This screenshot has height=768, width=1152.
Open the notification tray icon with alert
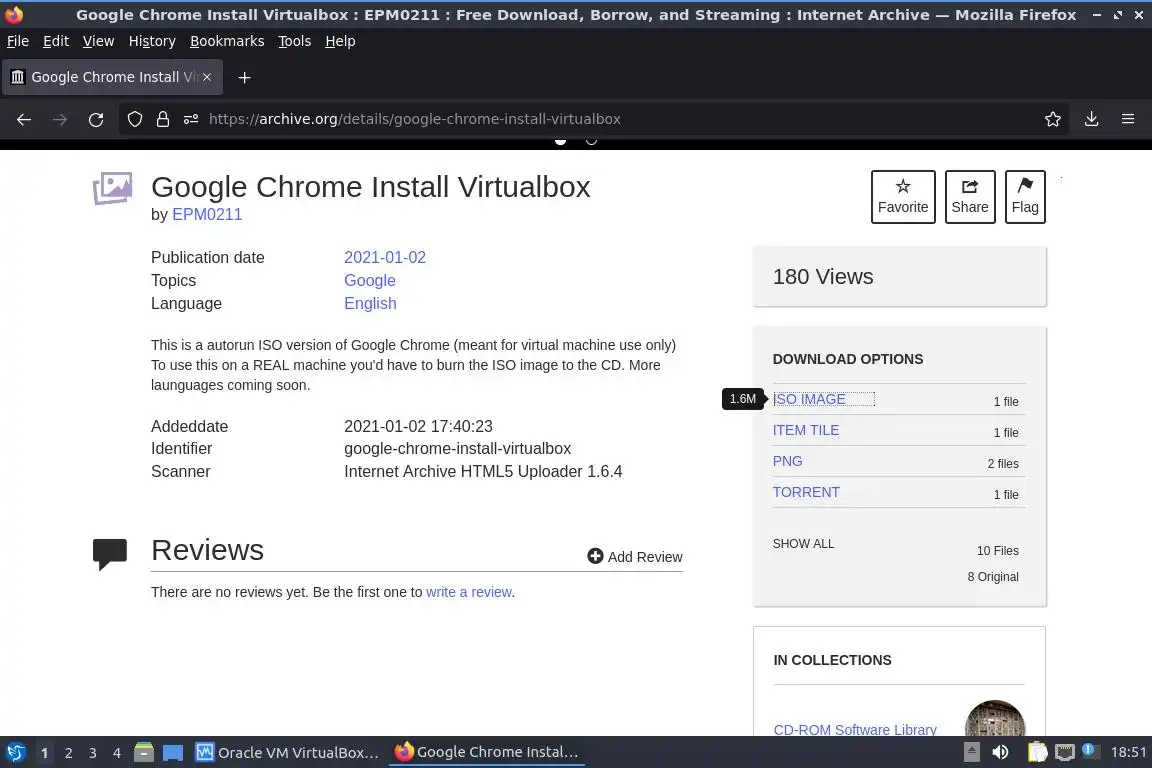pyautogui.click(x=1090, y=751)
